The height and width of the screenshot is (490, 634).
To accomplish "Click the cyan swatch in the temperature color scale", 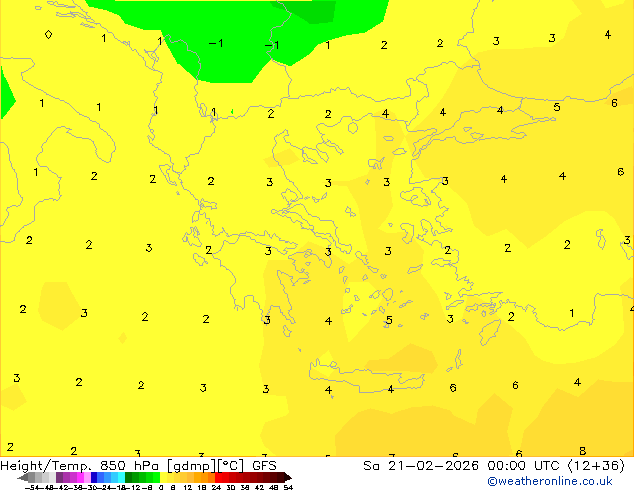I will (x=121, y=477).
